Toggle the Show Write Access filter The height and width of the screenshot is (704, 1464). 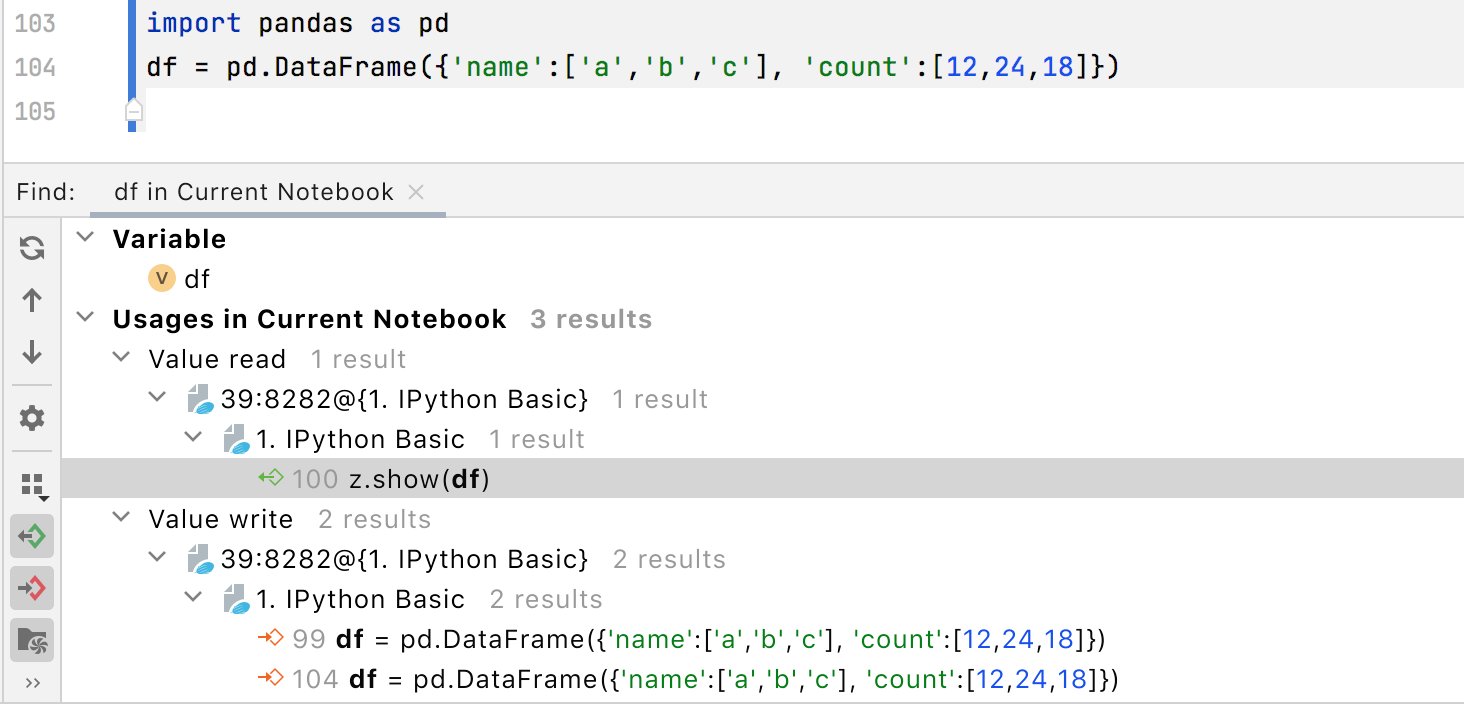click(x=31, y=588)
